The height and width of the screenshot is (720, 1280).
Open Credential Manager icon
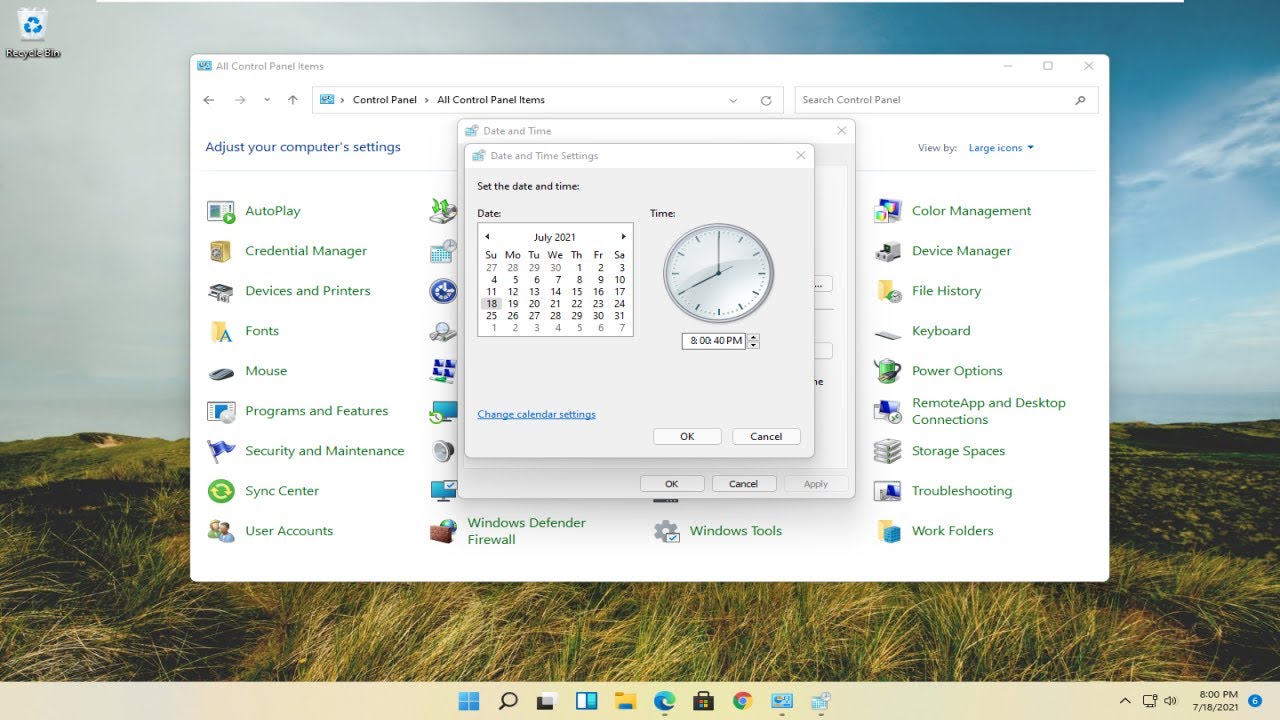(220, 251)
